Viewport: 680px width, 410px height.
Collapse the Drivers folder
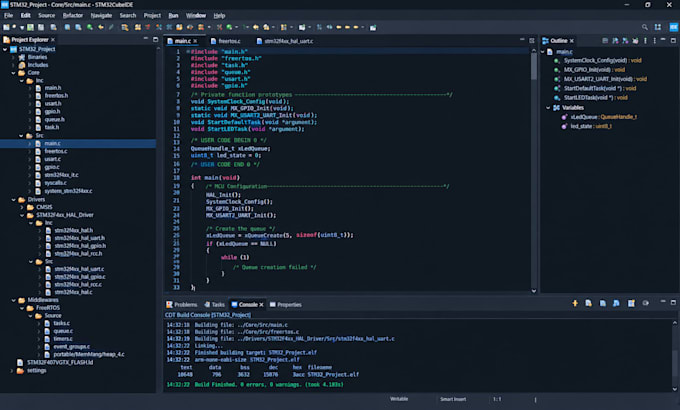(13, 200)
